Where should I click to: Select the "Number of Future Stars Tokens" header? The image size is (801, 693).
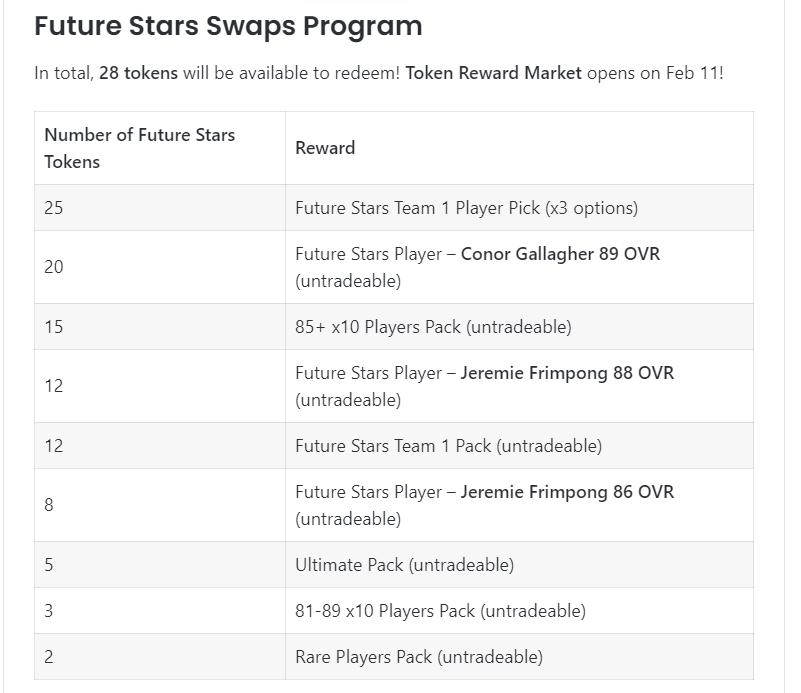pos(140,148)
